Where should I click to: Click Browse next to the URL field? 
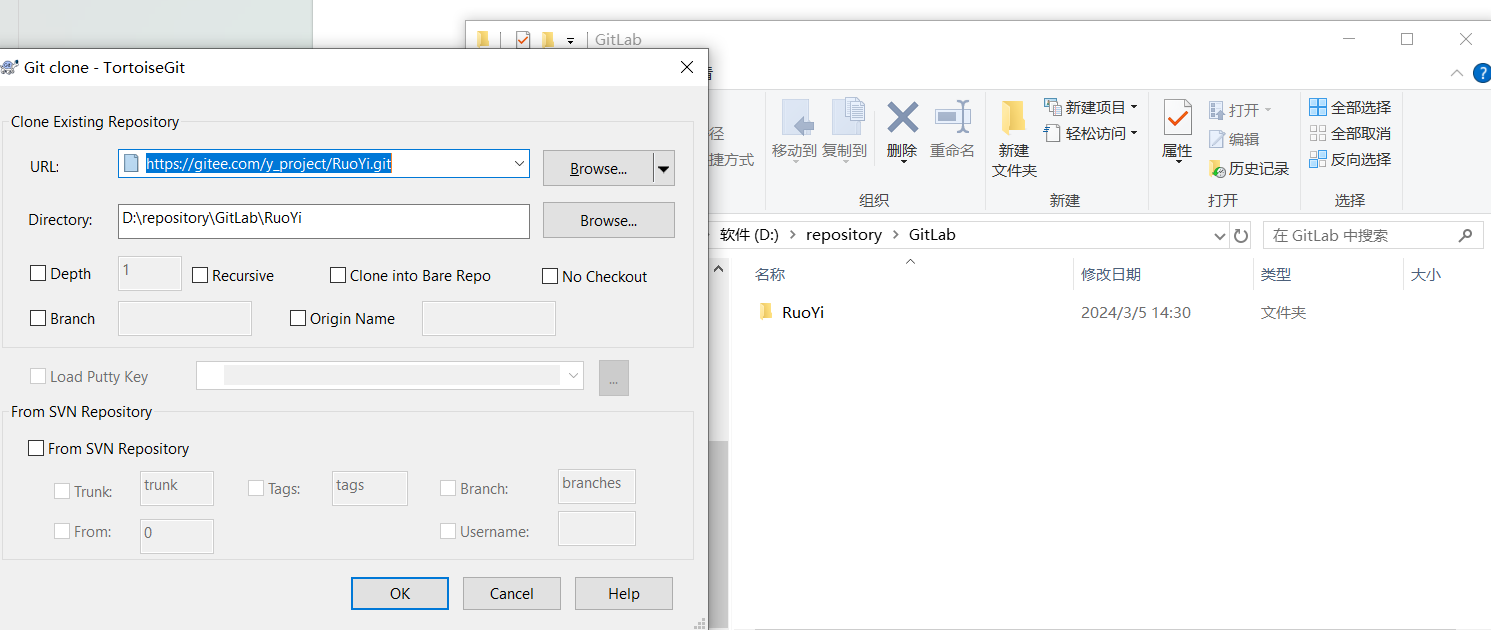click(x=598, y=169)
